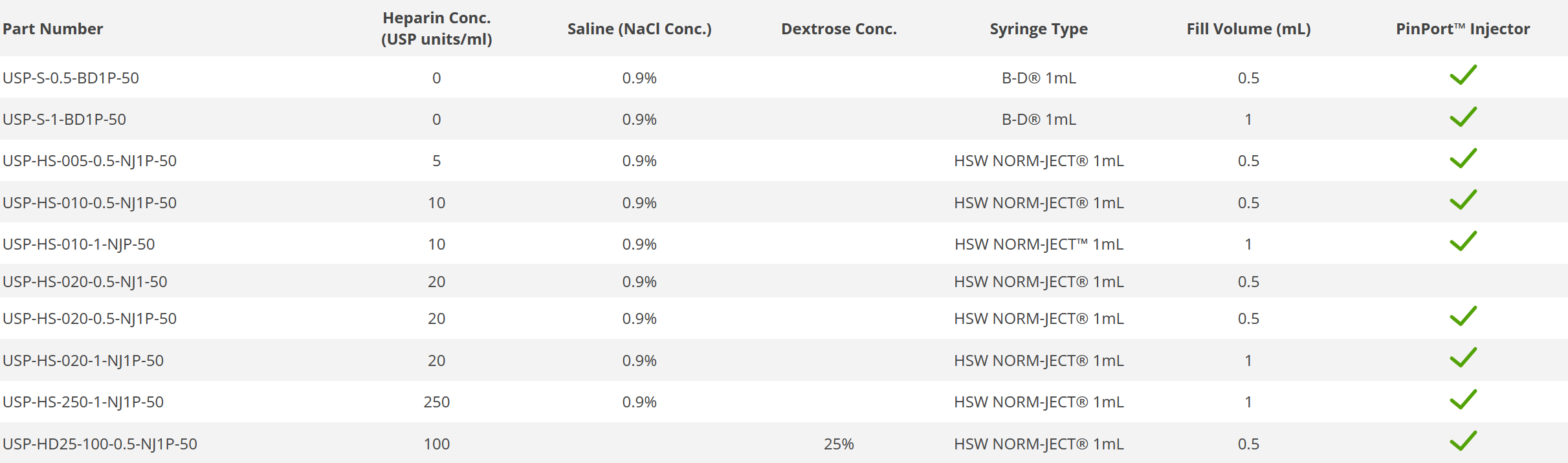Click the Heparin Conc. column header

pos(436,29)
